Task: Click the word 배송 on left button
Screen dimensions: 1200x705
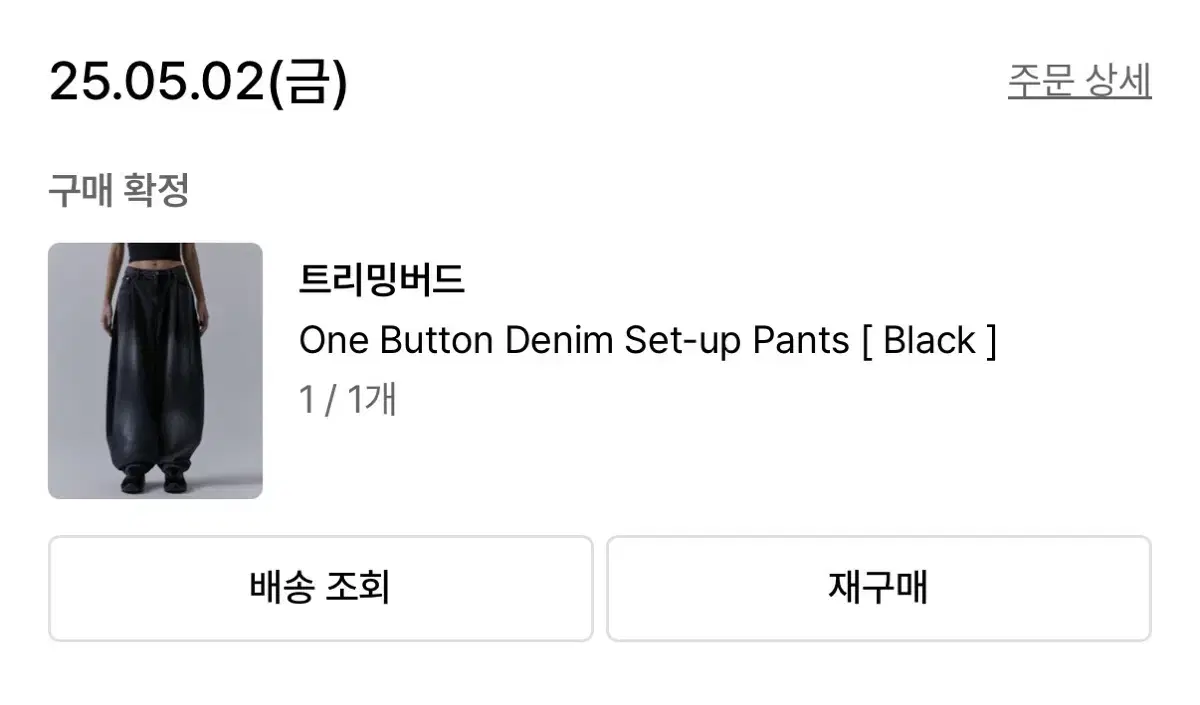Action: pyautogui.click(x=282, y=588)
